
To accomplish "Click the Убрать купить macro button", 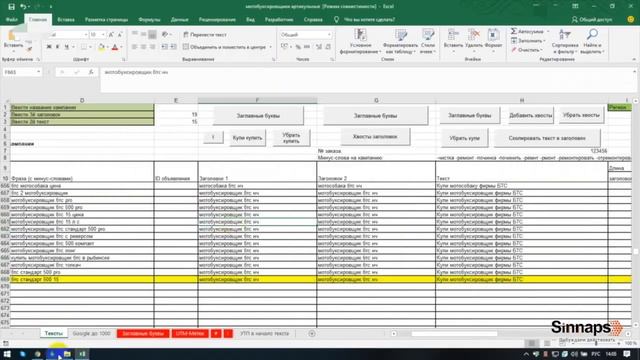I will coord(291,138).
